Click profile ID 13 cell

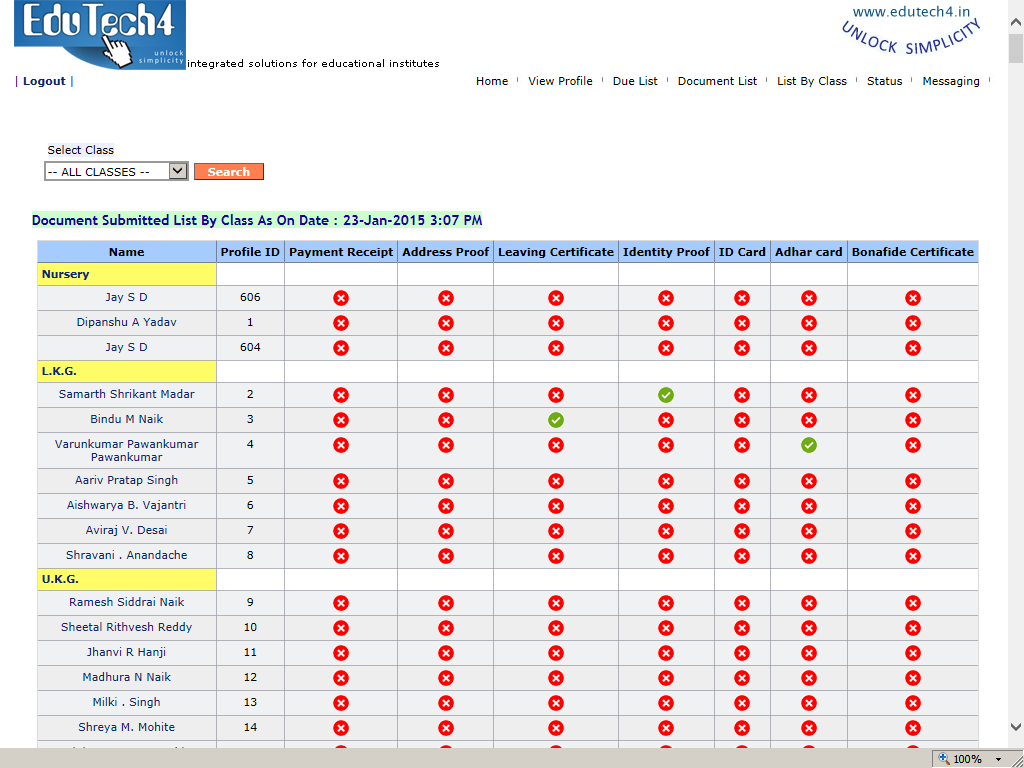tap(250, 702)
